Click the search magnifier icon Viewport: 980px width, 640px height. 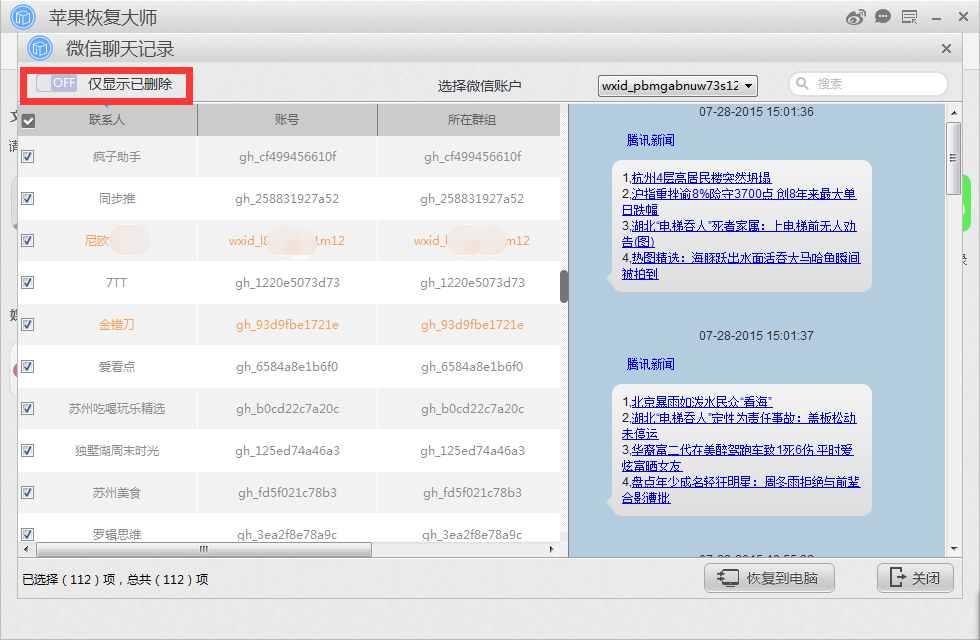pos(802,83)
